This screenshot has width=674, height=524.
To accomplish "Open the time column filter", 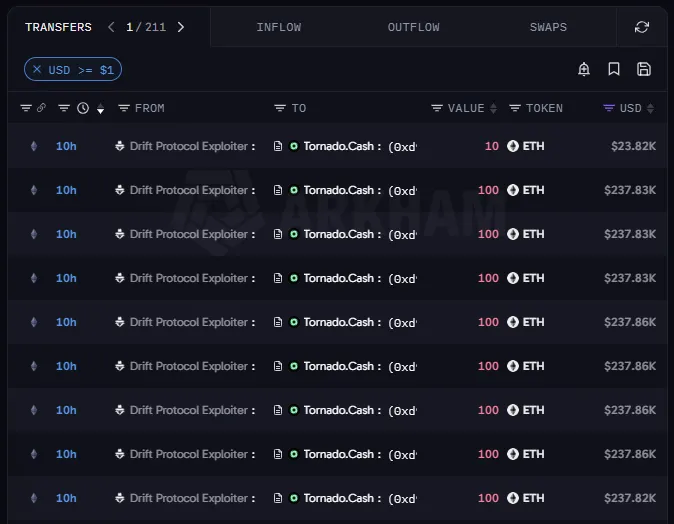I will [x=64, y=108].
